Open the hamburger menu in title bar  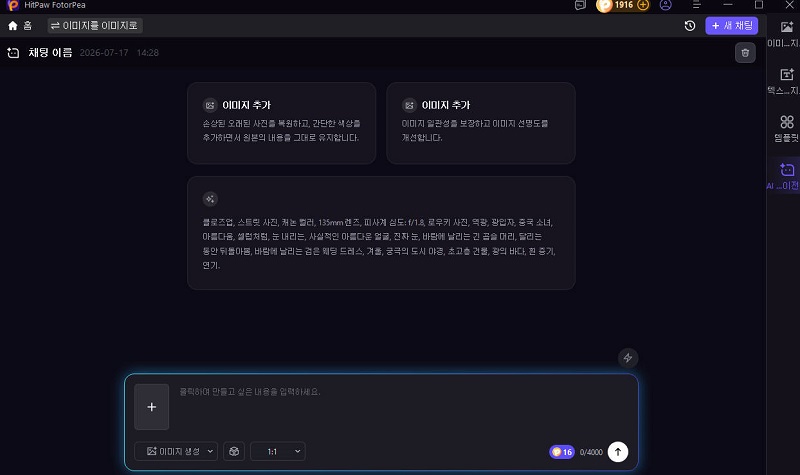[x=696, y=5]
